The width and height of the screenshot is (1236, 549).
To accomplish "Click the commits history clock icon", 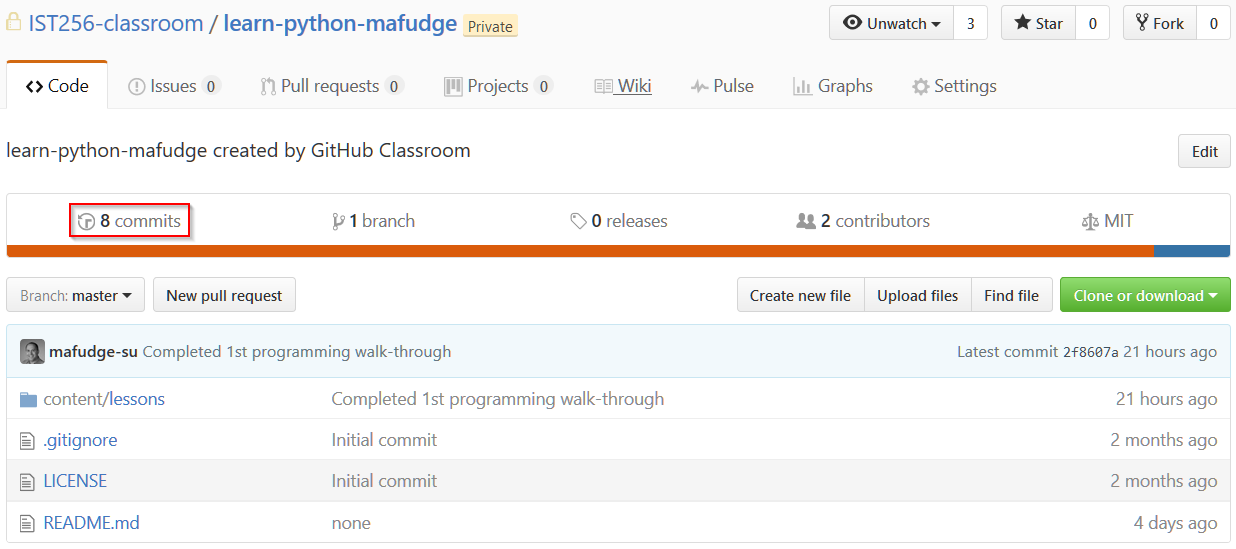I will [87, 222].
